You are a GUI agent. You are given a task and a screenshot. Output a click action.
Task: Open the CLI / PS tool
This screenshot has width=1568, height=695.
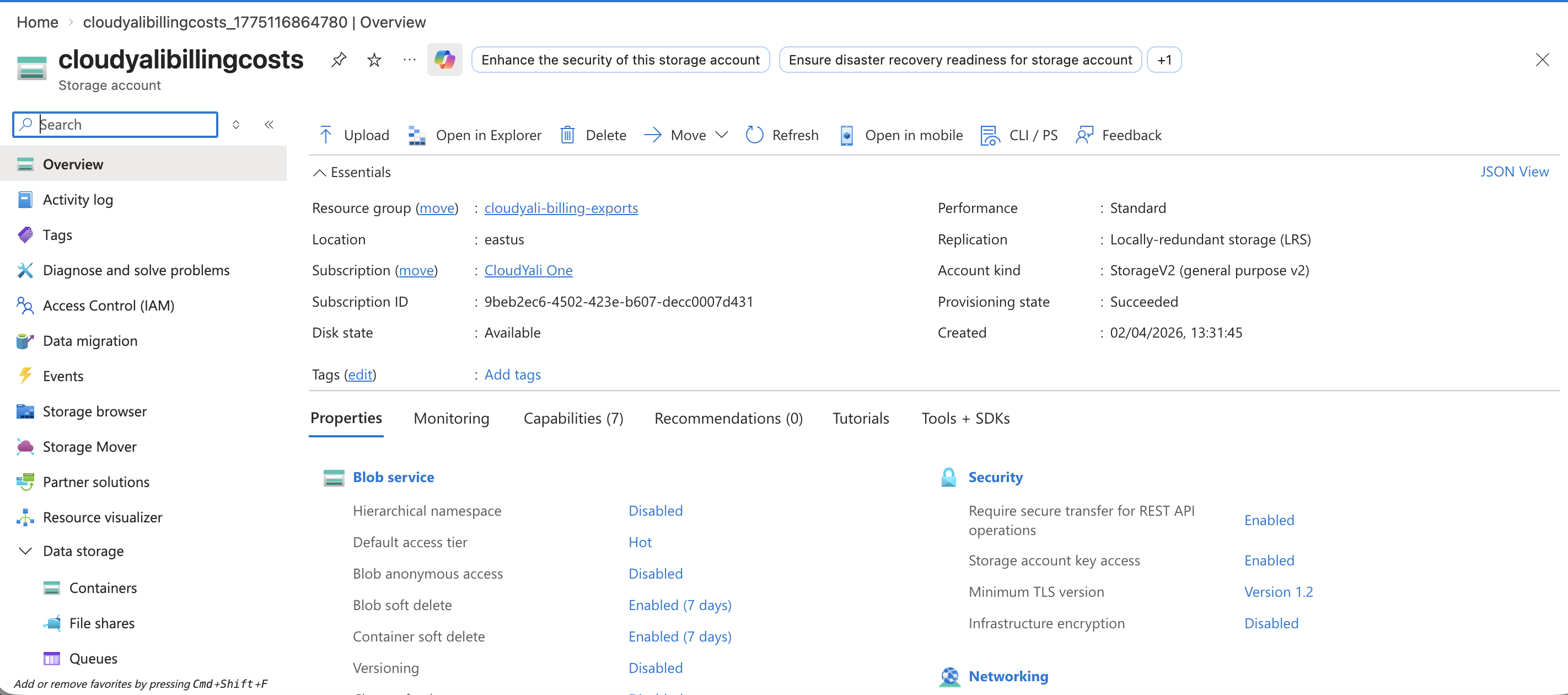(x=1018, y=135)
